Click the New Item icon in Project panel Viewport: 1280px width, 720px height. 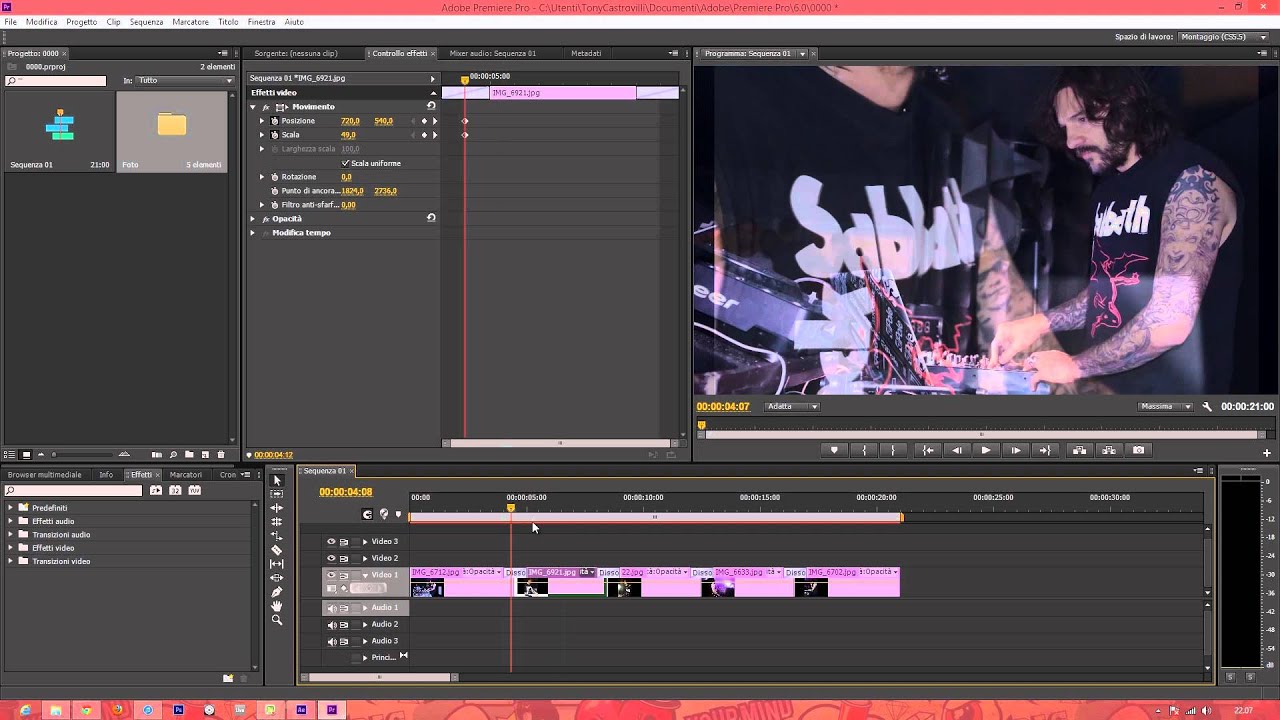point(205,455)
